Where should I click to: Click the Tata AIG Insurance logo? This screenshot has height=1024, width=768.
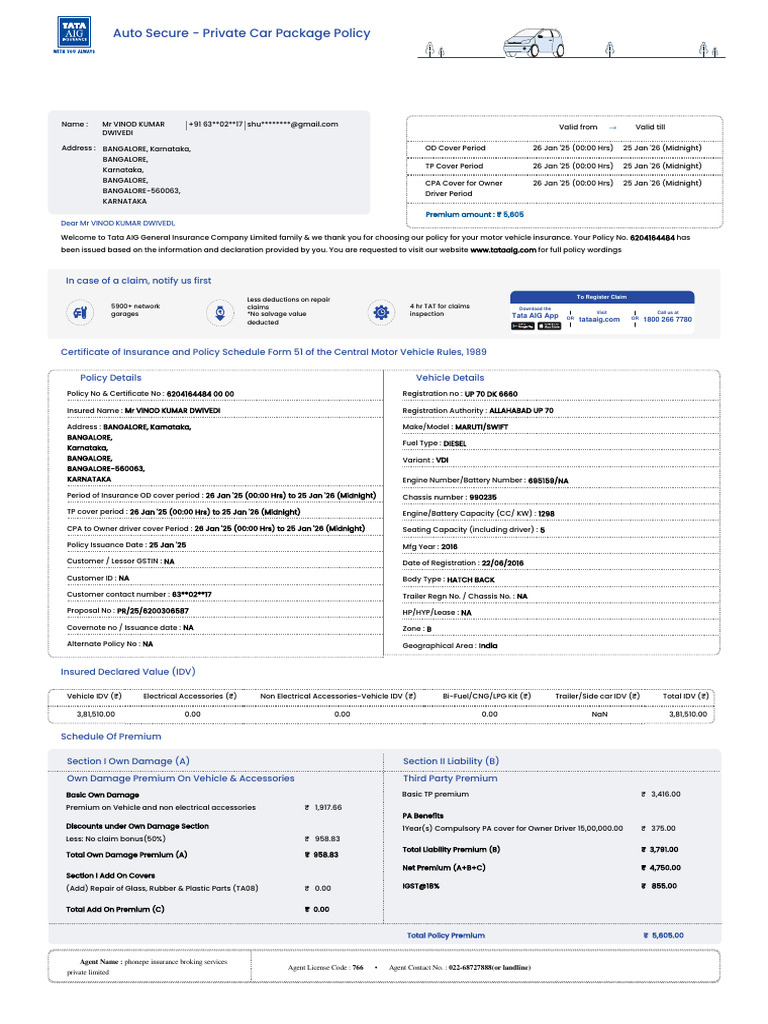[74, 35]
